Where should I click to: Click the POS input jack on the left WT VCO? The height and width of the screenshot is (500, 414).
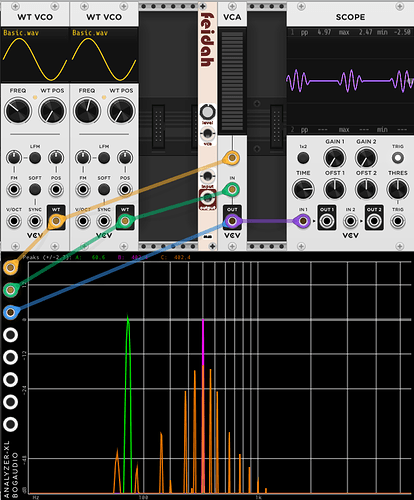click(56, 189)
